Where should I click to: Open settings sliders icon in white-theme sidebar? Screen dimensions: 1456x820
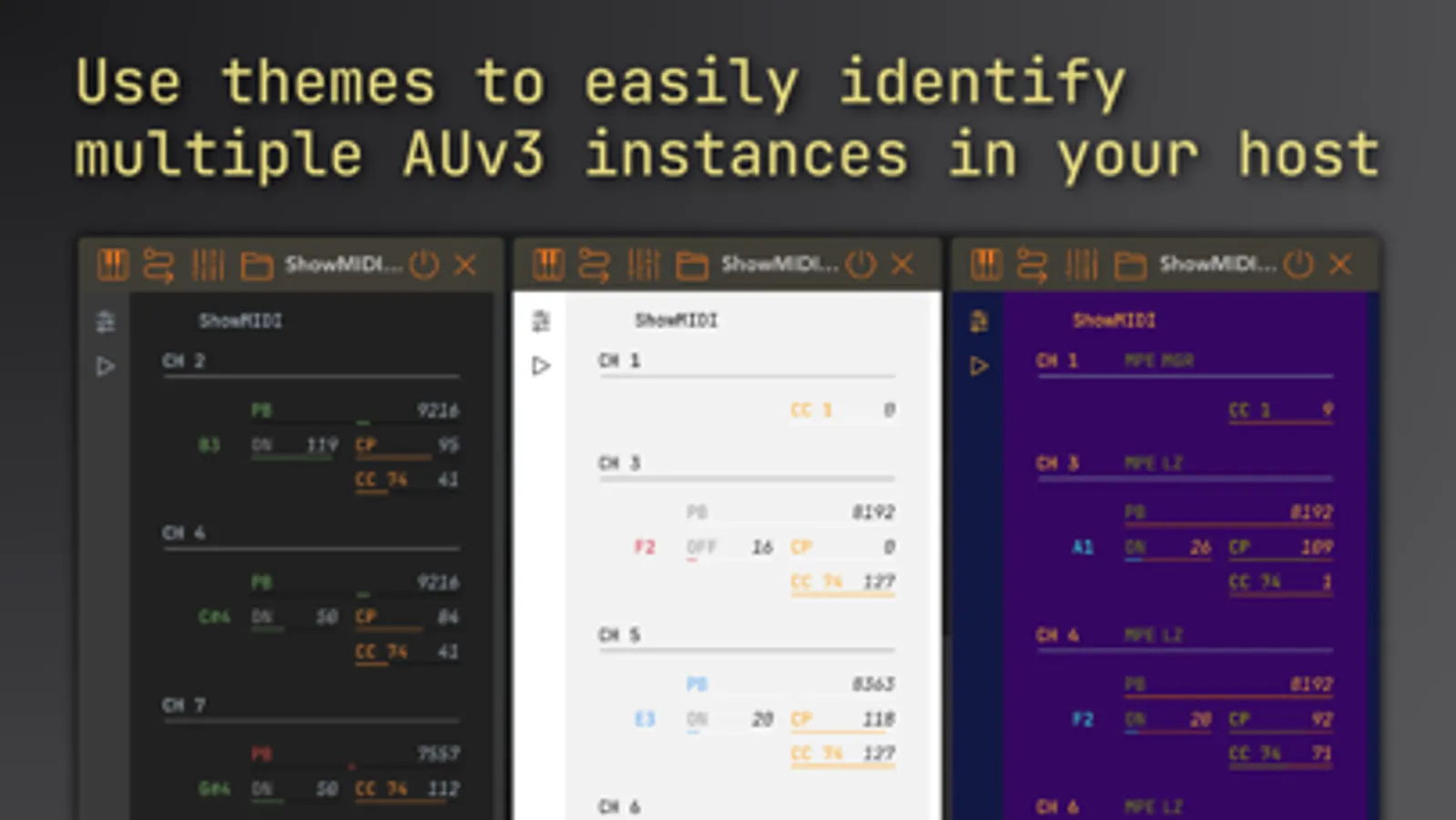tap(541, 321)
